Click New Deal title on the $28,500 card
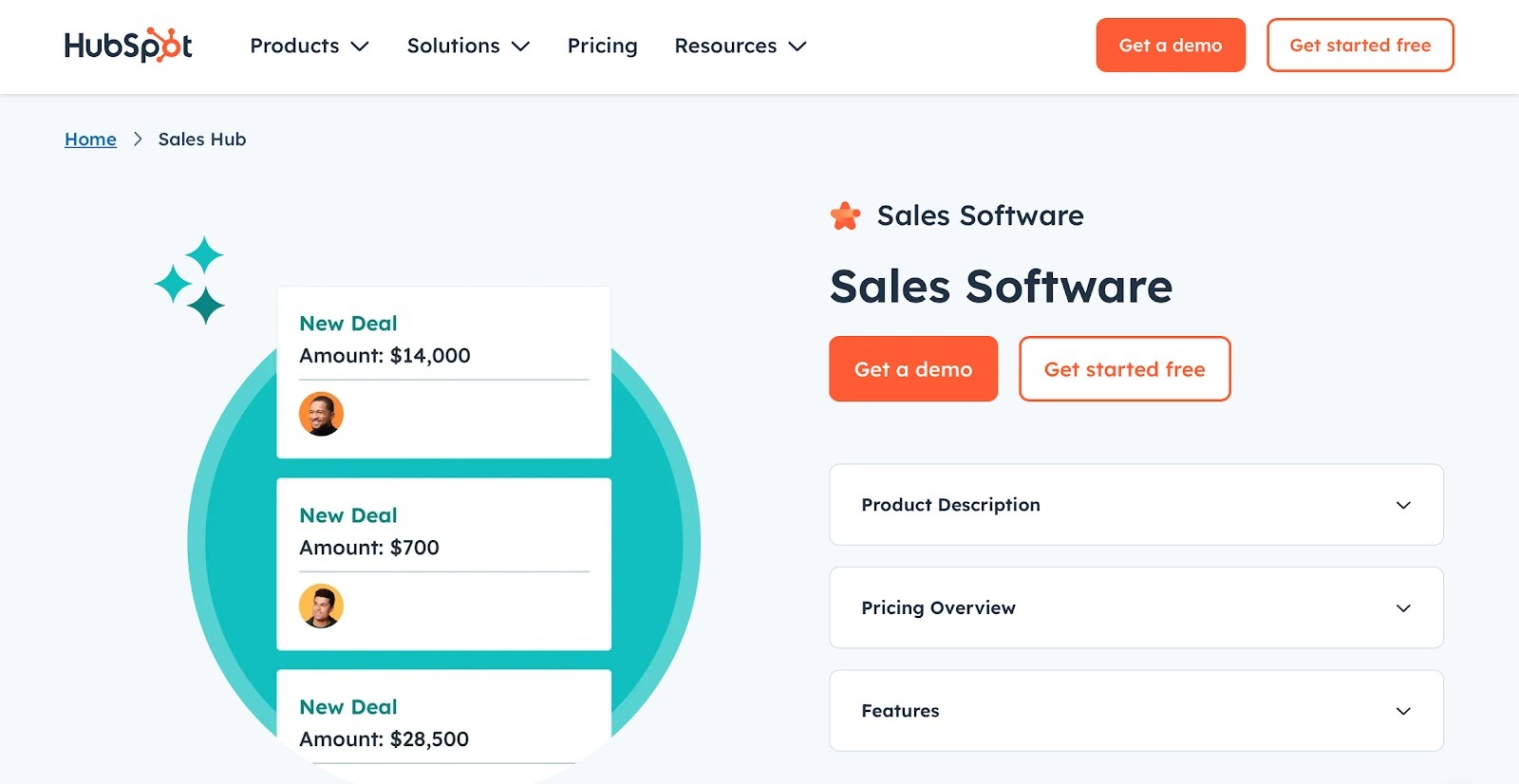The width and height of the screenshot is (1519, 784). coord(348,707)
